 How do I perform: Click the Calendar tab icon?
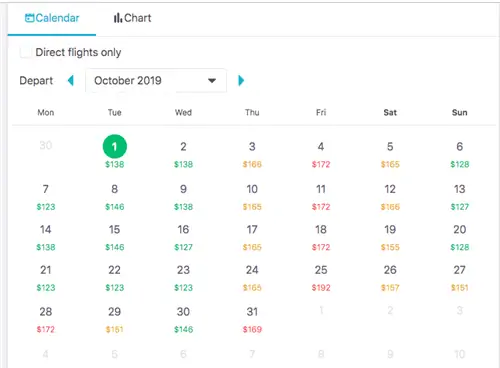29,18
